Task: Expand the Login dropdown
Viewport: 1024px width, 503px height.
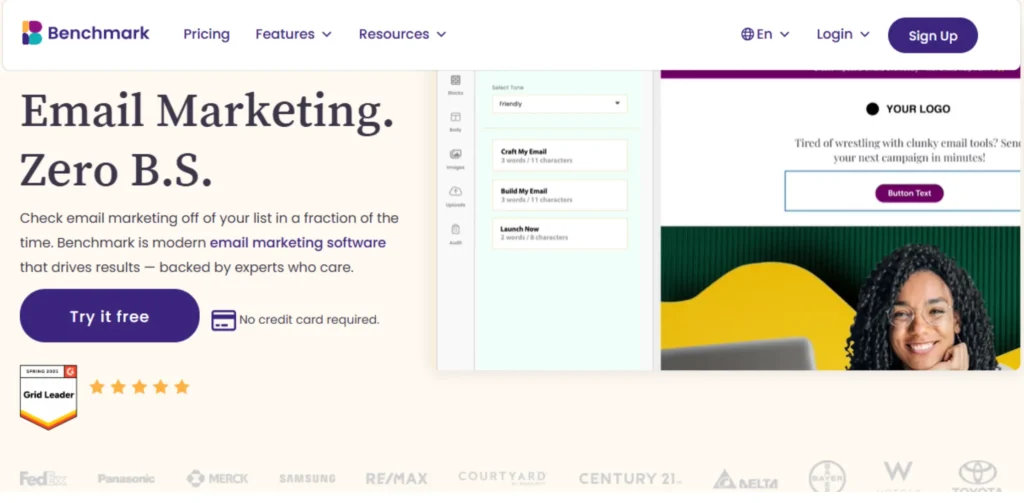Action: coord(843,34)
